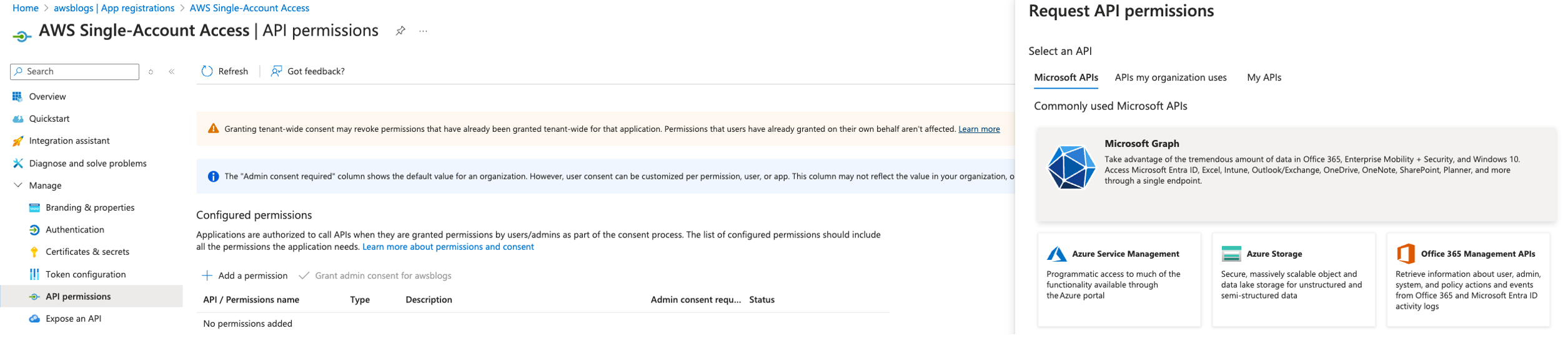The image size is (1568, 353).
Task: Switch to the Microsoft APIs tab
Action: [1065, 77]
